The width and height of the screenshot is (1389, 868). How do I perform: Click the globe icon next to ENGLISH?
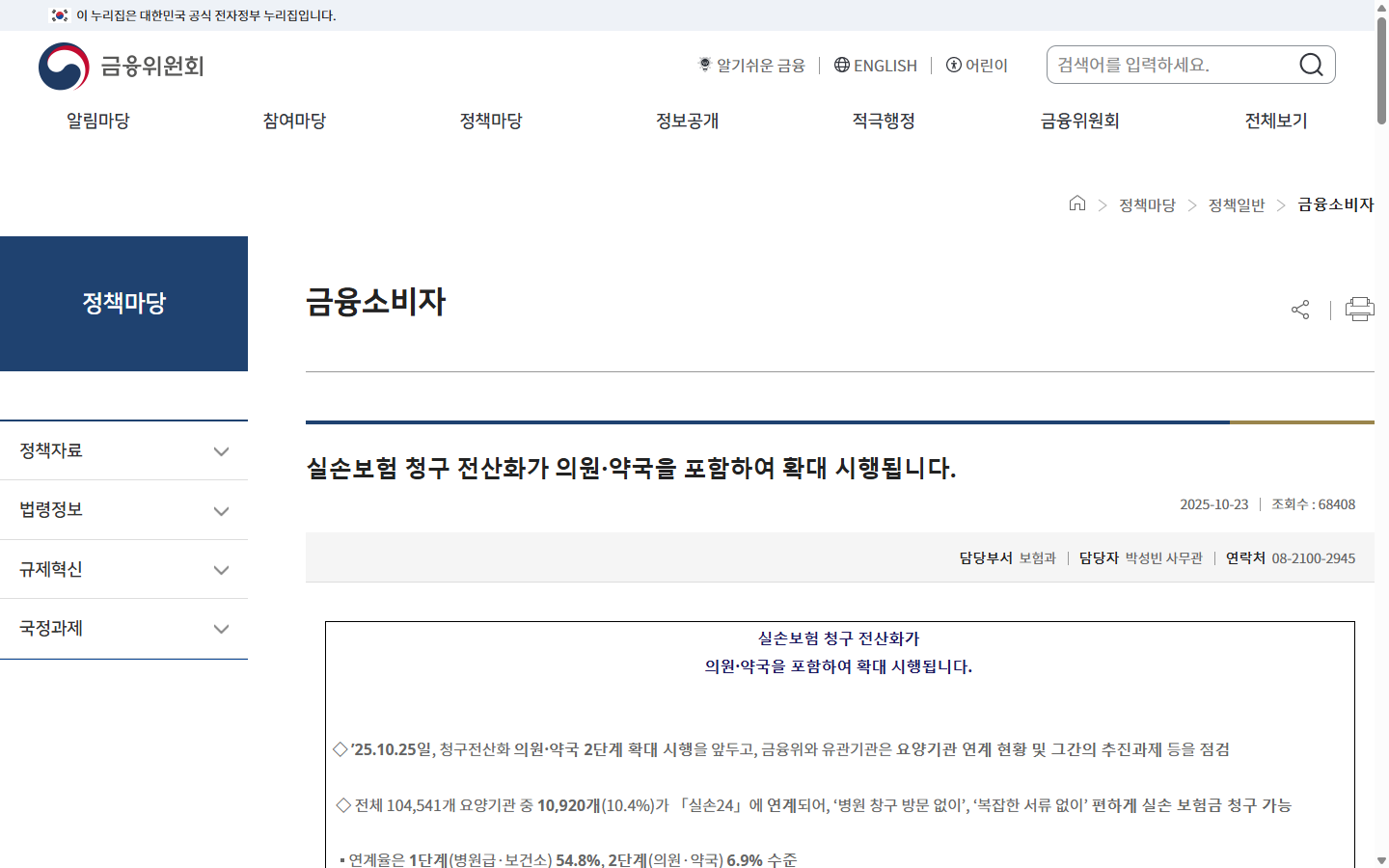pyautogui.click(x=842, y=65)
